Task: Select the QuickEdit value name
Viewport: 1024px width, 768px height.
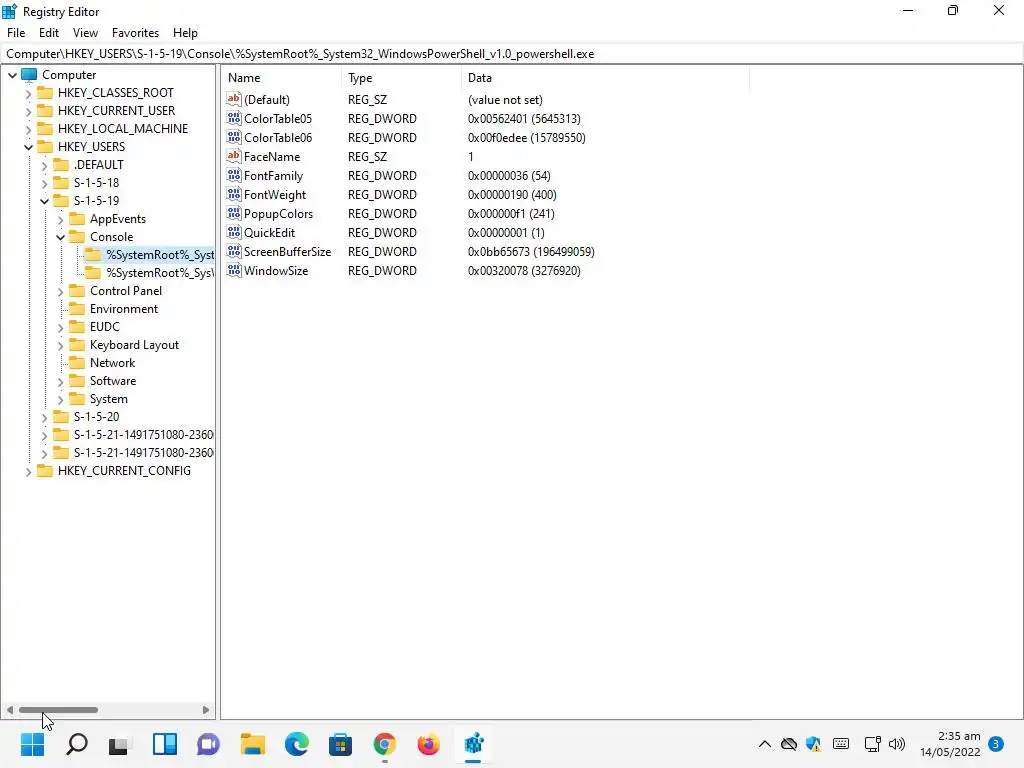Action: [269, 232]
